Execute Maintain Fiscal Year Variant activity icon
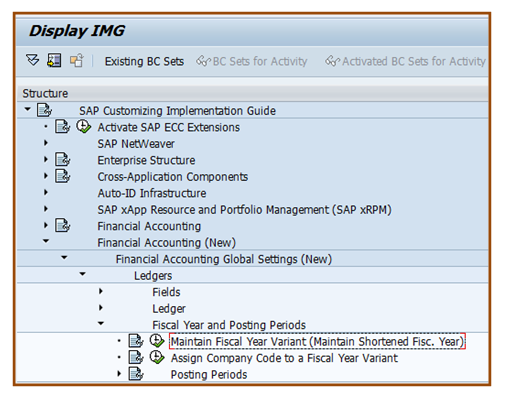 coord(157,341)
